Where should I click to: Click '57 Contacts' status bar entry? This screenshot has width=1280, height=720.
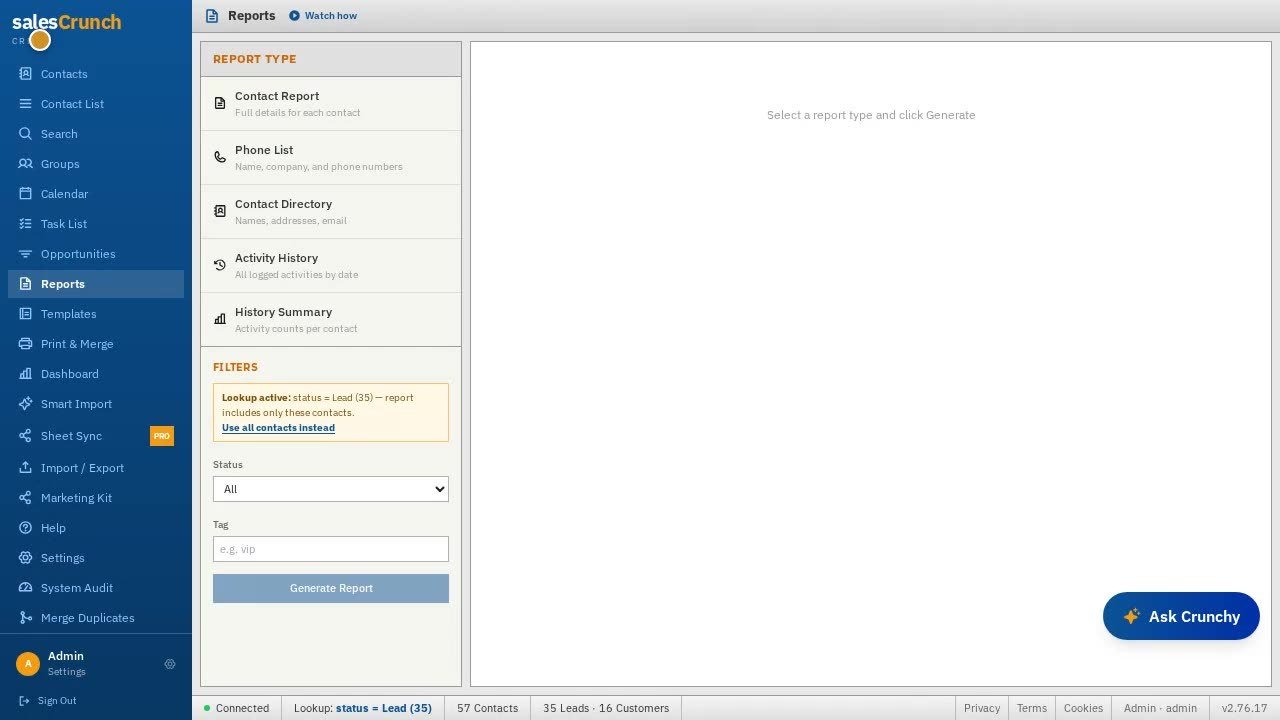488,708
